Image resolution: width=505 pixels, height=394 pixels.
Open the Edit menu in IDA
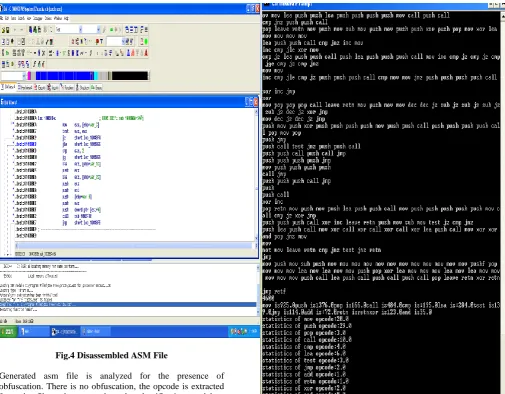[7, 18]
